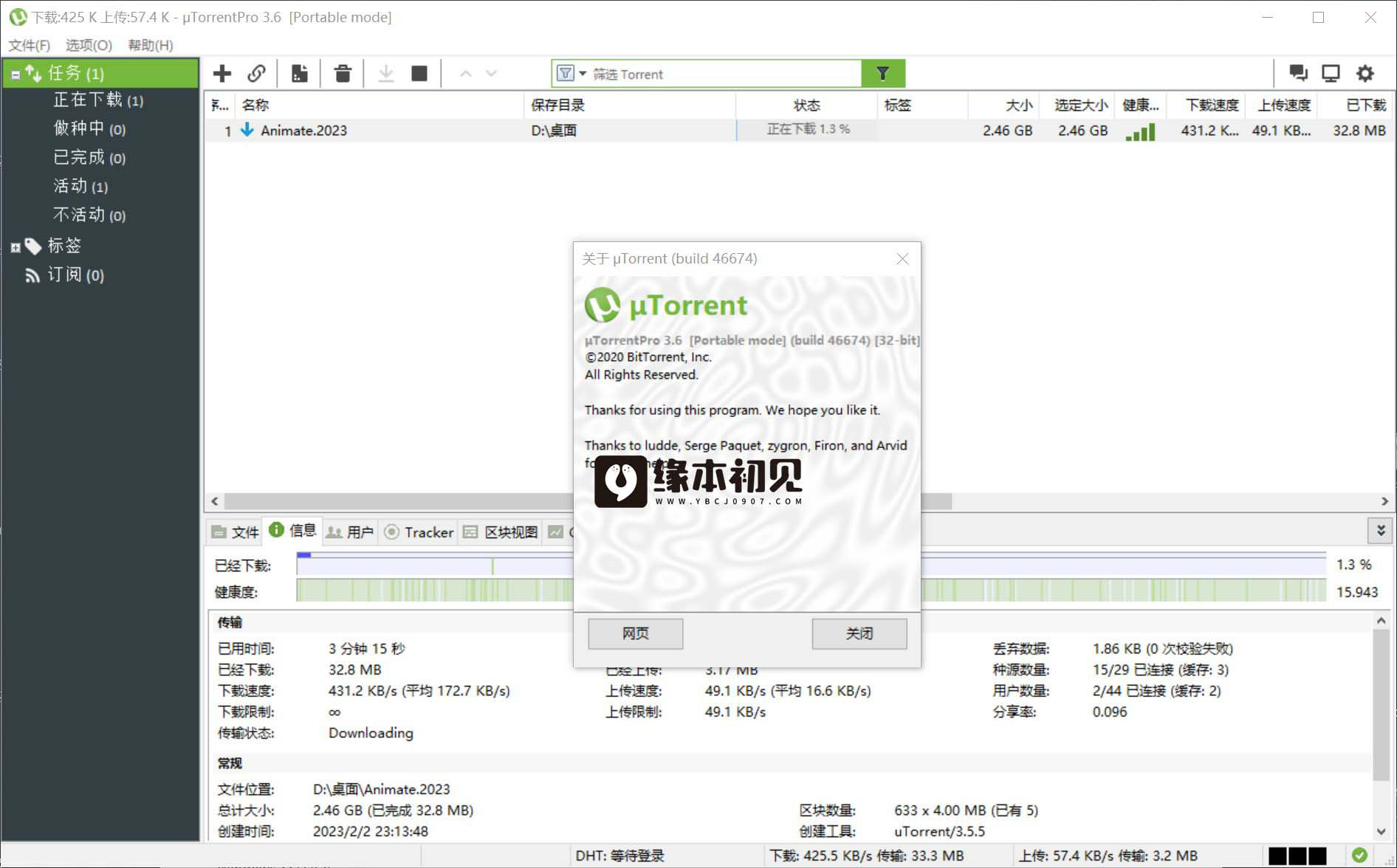Click the D:\桌面 save directory cell
The image size is (1397, 868).
point(554,131)
